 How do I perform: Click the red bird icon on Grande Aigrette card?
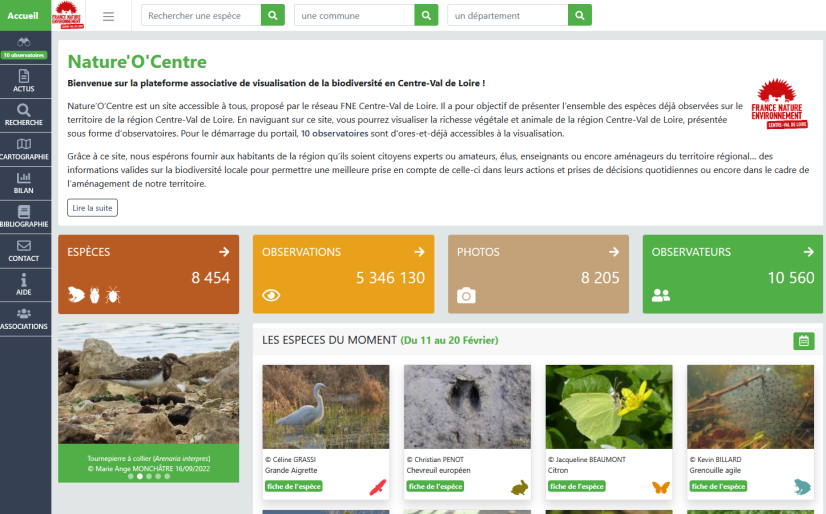tap(378, 488)
